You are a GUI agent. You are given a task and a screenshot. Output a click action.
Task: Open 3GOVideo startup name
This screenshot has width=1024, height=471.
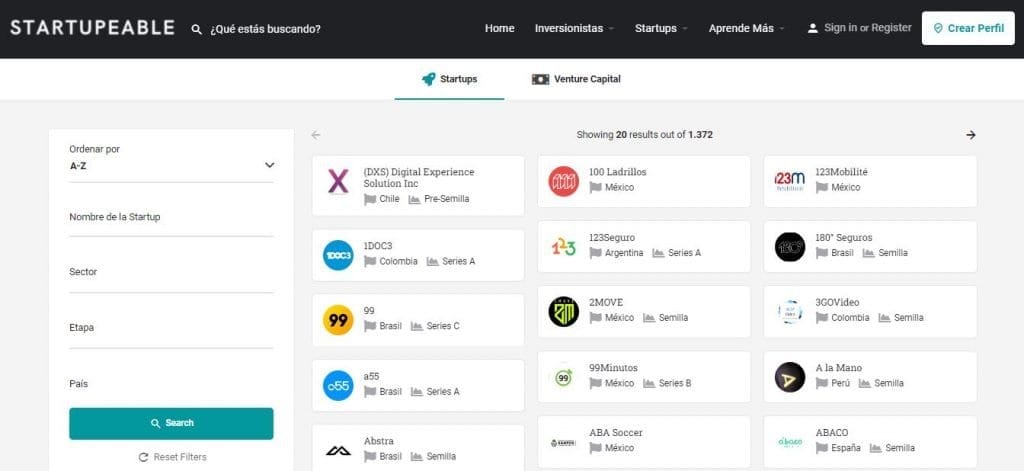[x=837, y=302]
